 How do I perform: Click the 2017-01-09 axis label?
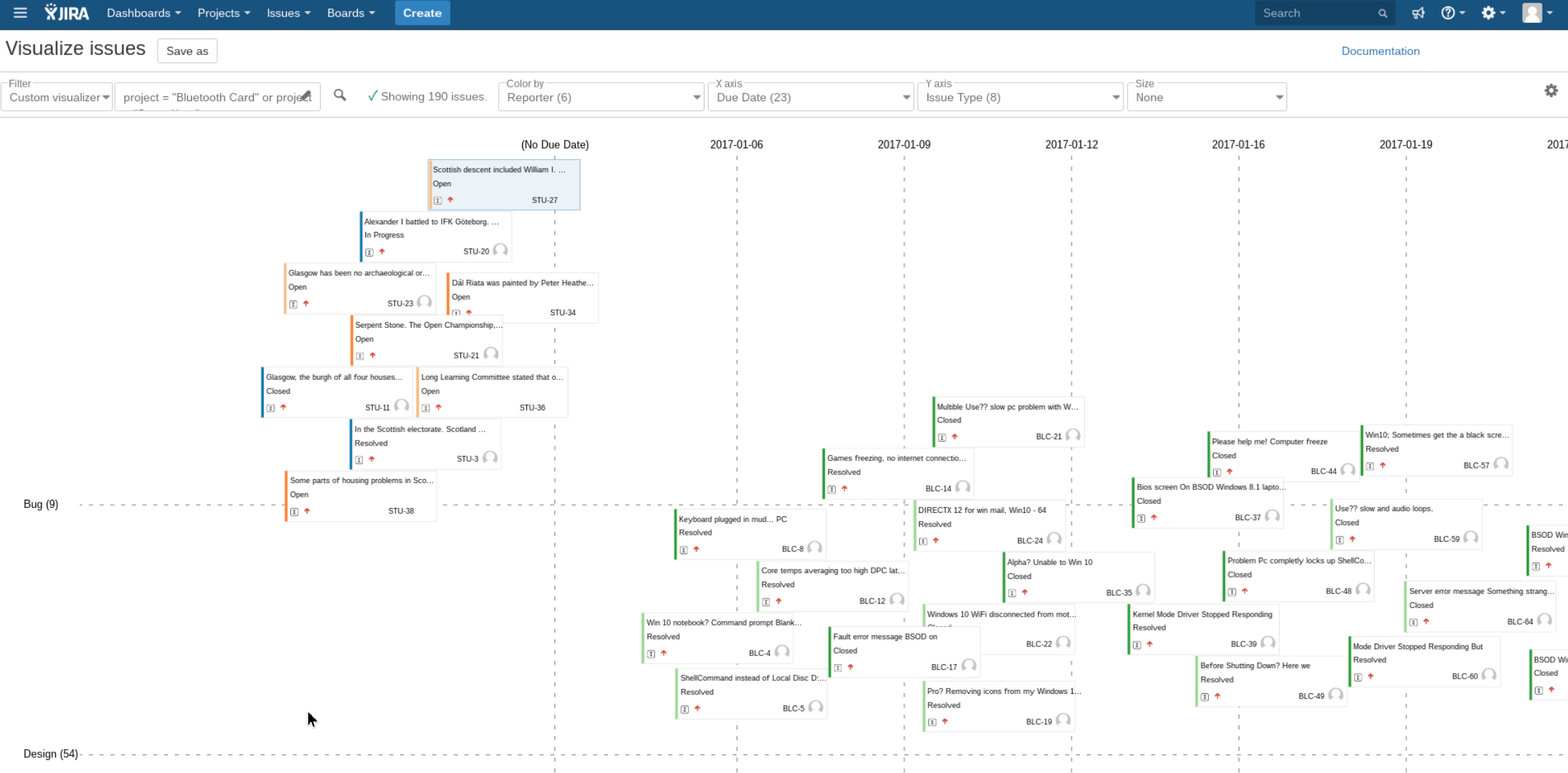click(x=904, y=145)
